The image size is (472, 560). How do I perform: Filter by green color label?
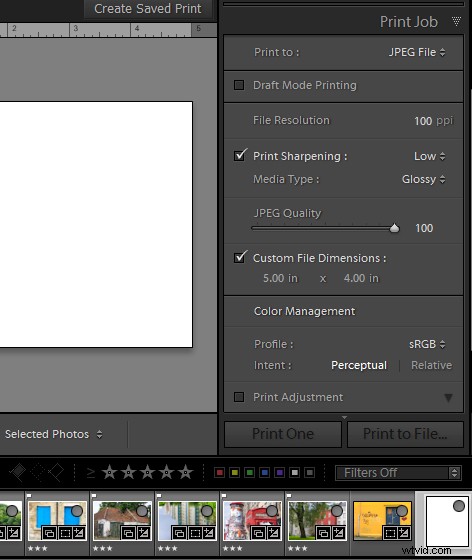click(x=250, y=473)
